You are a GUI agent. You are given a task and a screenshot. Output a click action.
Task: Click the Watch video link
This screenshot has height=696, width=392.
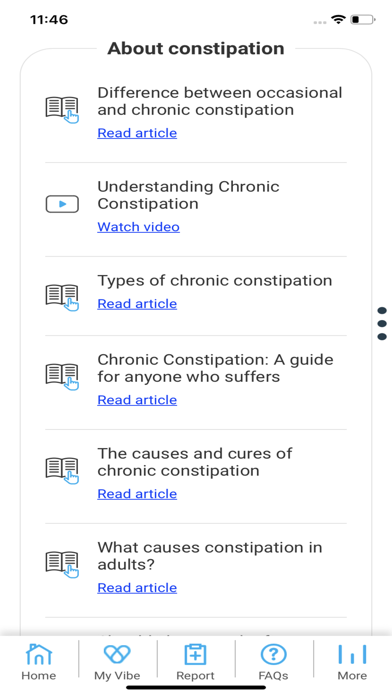[139, 227]
